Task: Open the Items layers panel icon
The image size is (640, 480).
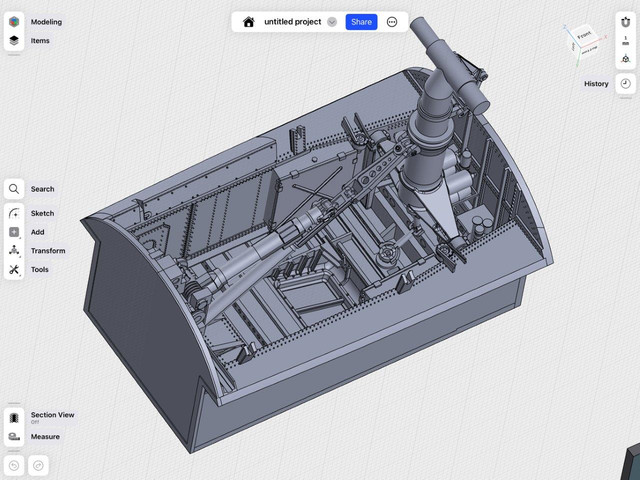Action: click(14, 41)
